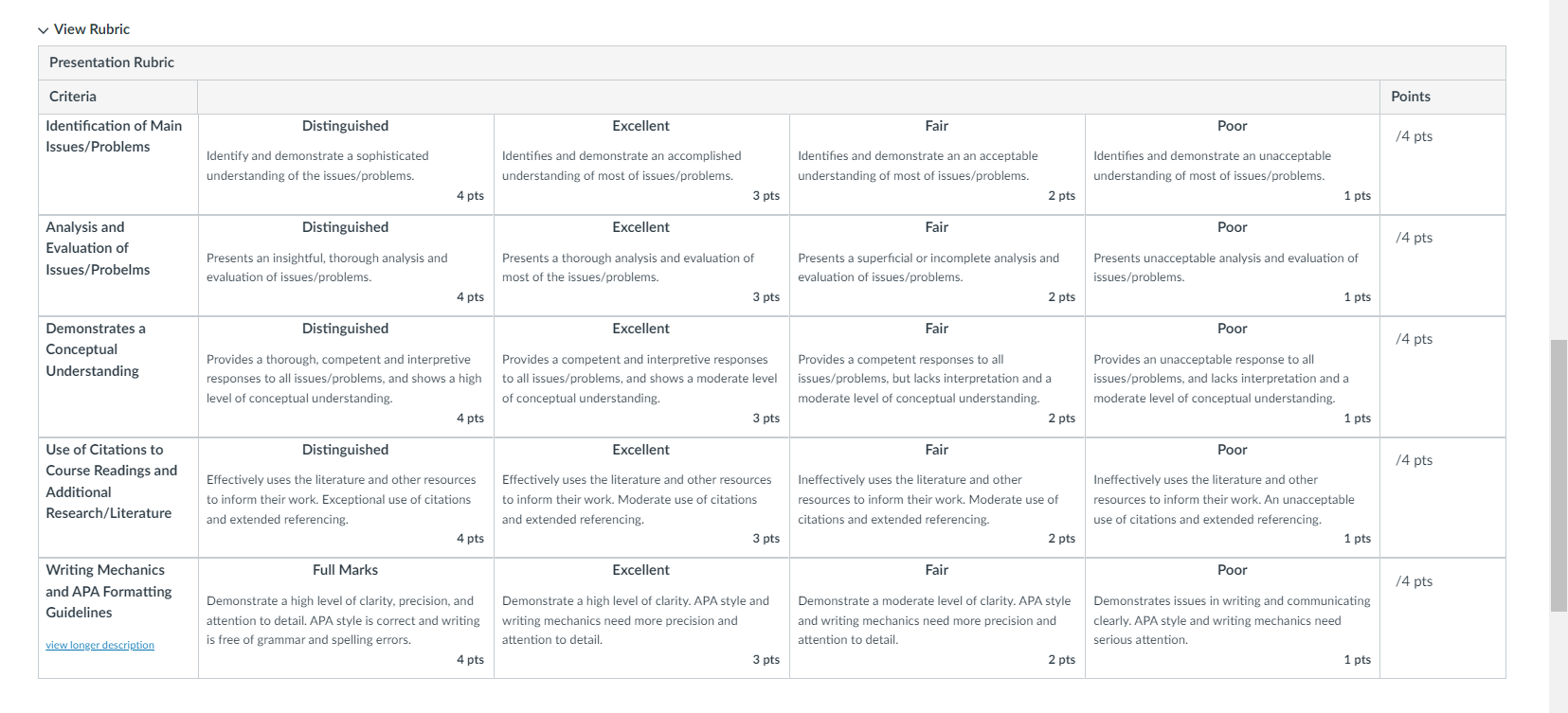Choose Excellent rating for Writing Mechanics
1568x713 pixels.
tap(641, 618)
